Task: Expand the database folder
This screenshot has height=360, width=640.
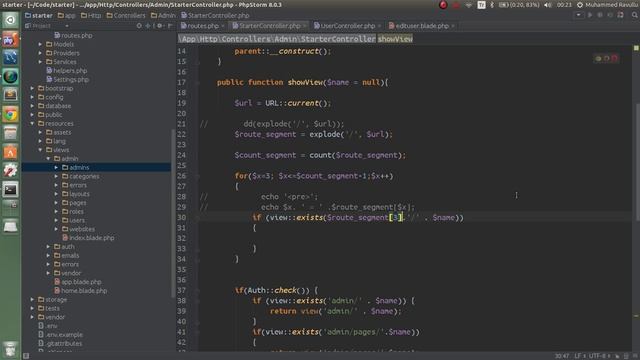Action: pyautogui.click(x=32, y=106)
